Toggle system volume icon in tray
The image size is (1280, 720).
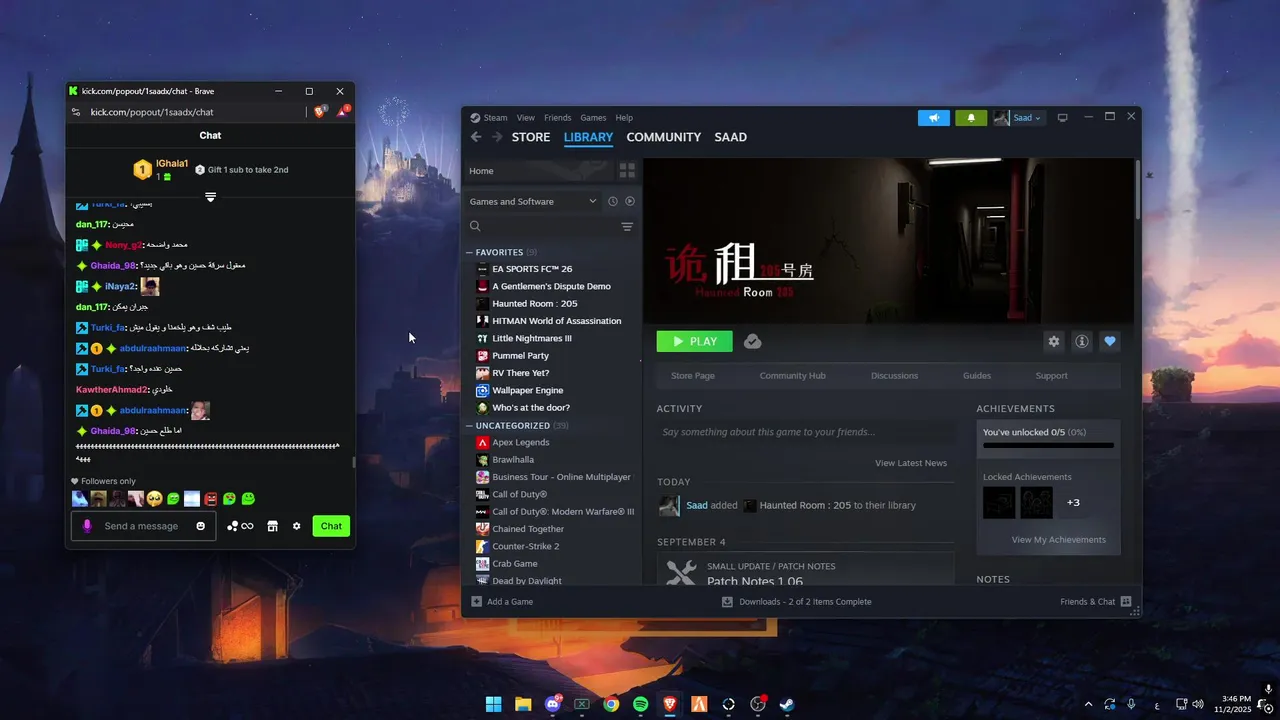(1197, 704)
